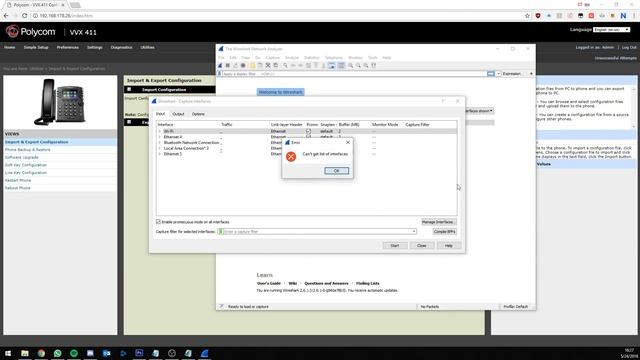Click Wireshark Expression button
Viewport: 640px width, 360px height.
point(512,74)
